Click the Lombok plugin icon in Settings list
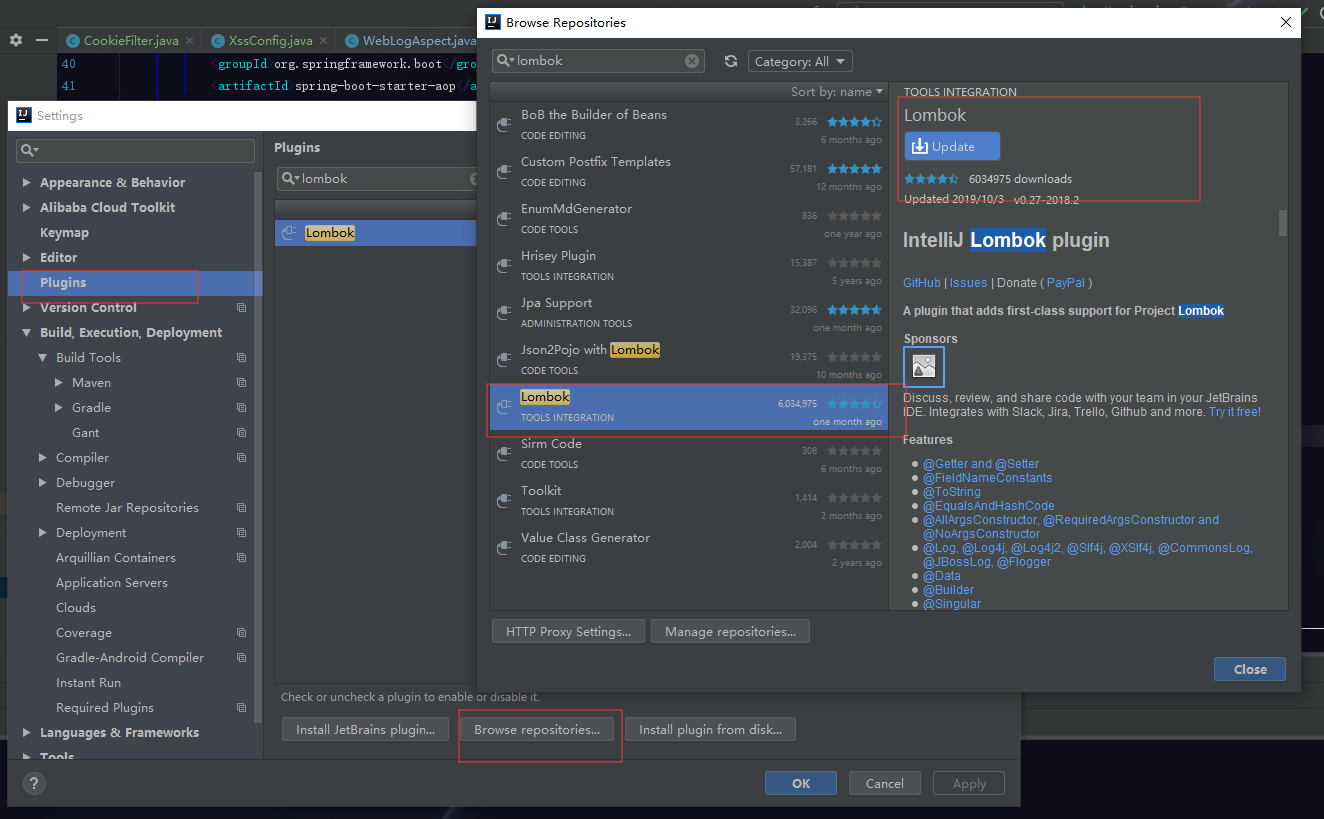Screen dimensions: 1324x819 point(290,233)
